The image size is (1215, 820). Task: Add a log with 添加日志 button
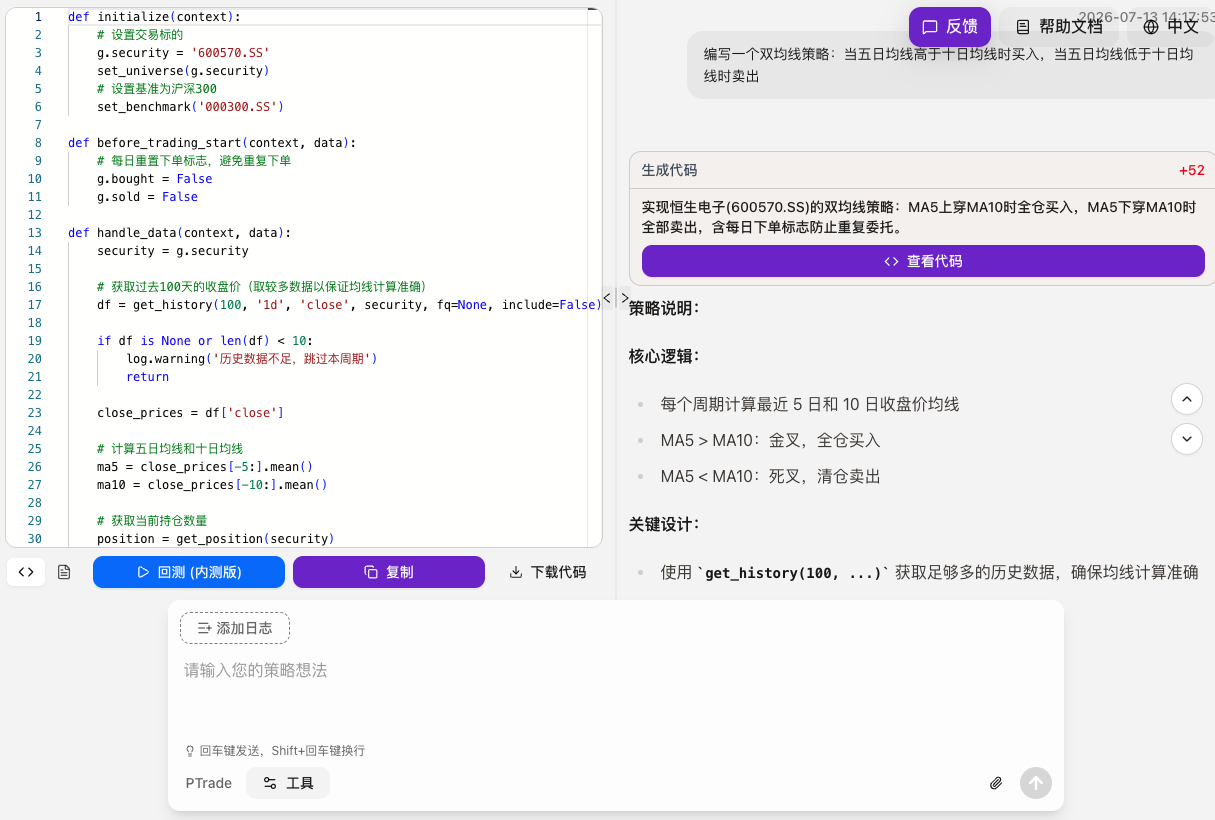pyautogui.click(x=235, y=628)
